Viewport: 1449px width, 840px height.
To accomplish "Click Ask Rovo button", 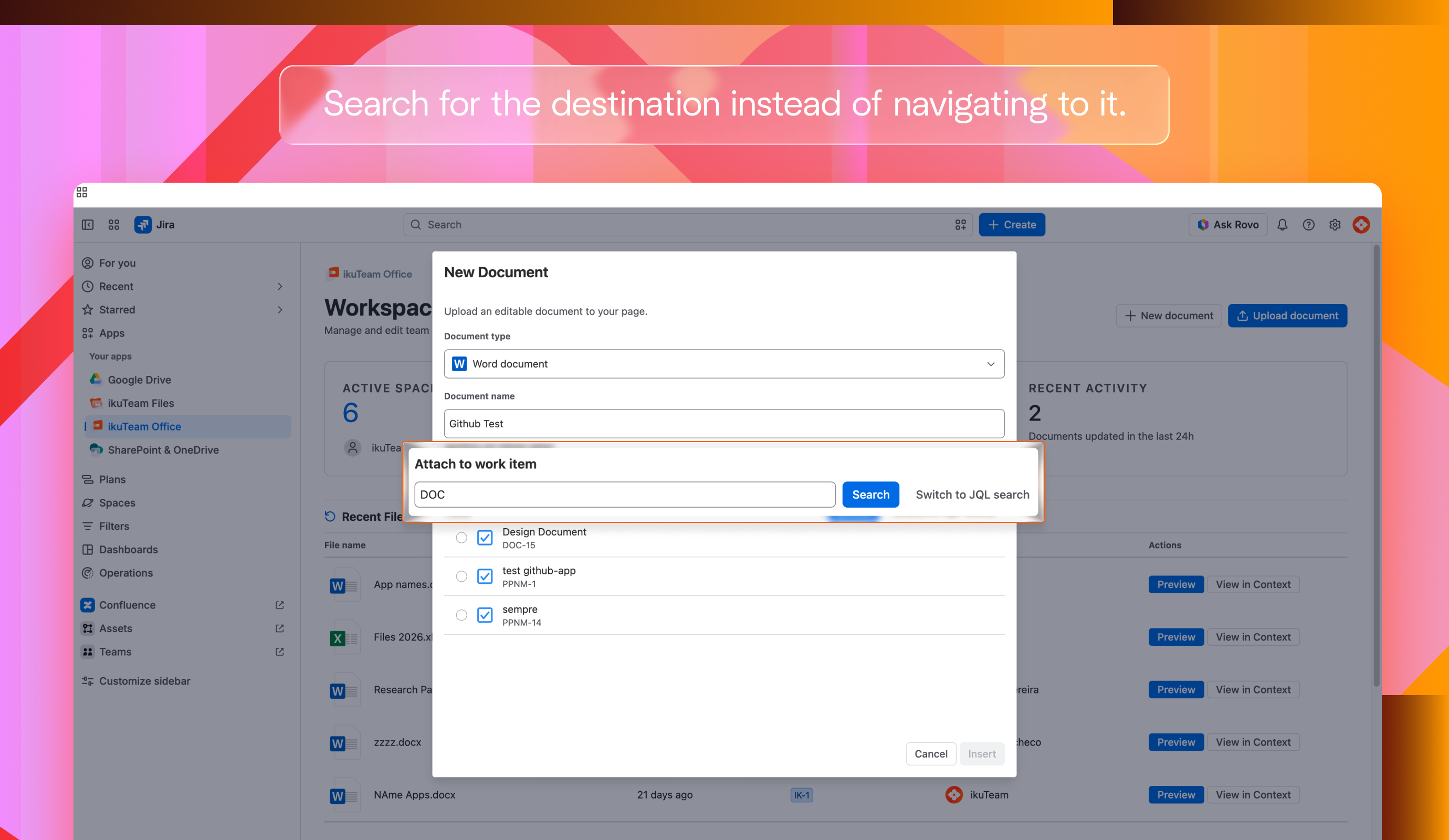I will 1227,225.
